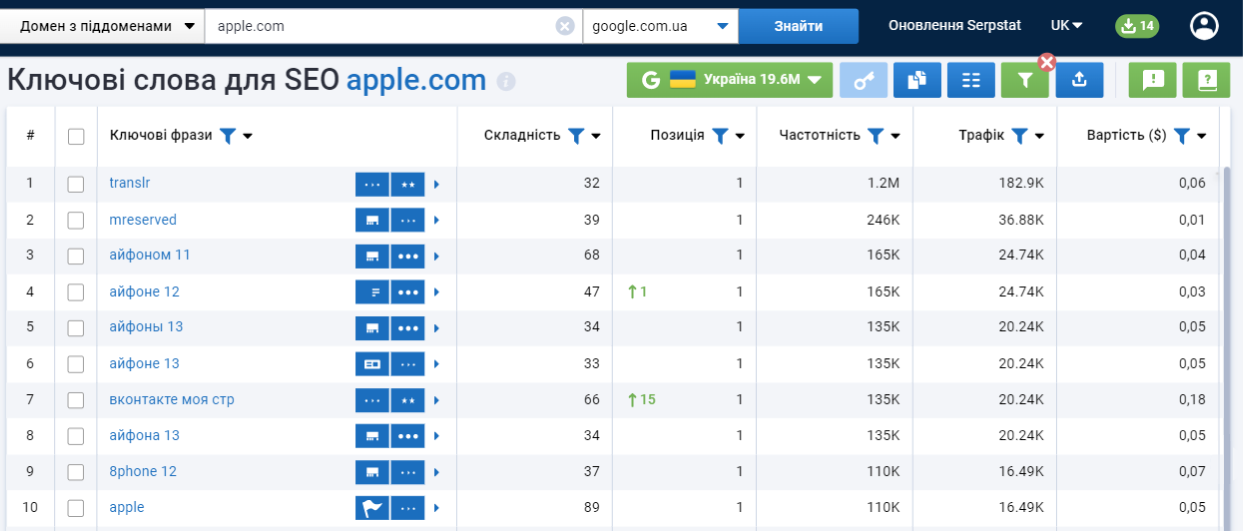The image size is (1244, 531).
Task: Click the three-dots icon in айфоном 11 row
Action: pos(408,256)
